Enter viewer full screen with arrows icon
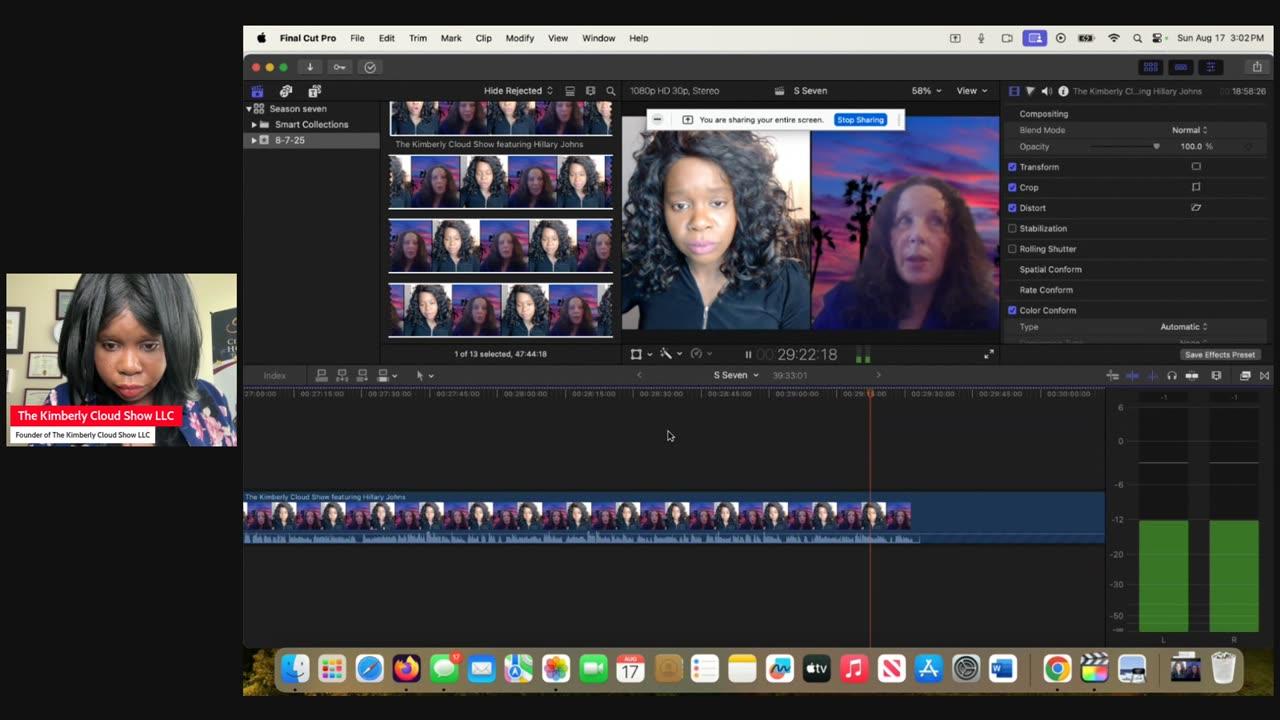Image resolution: width=1280 pixels, height=720 pixels. tap(989, 354)
